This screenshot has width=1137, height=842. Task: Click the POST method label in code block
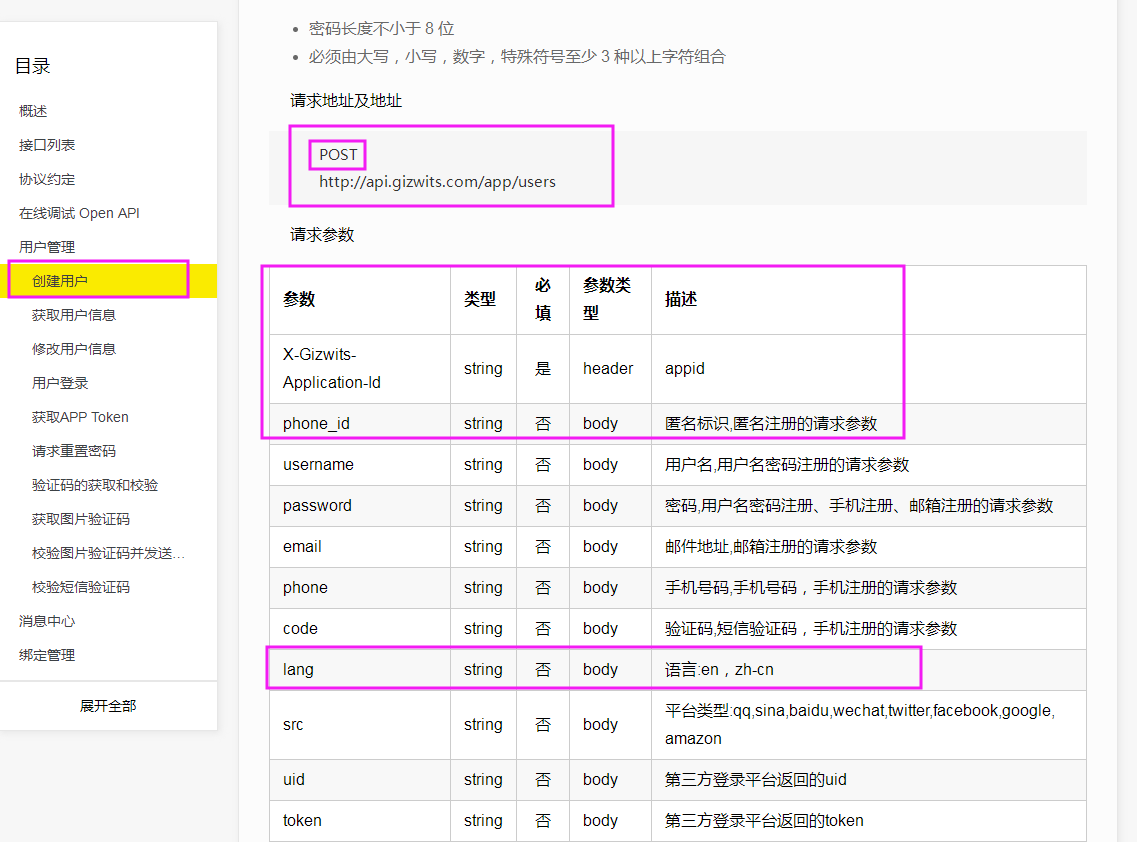pos(338,155)
